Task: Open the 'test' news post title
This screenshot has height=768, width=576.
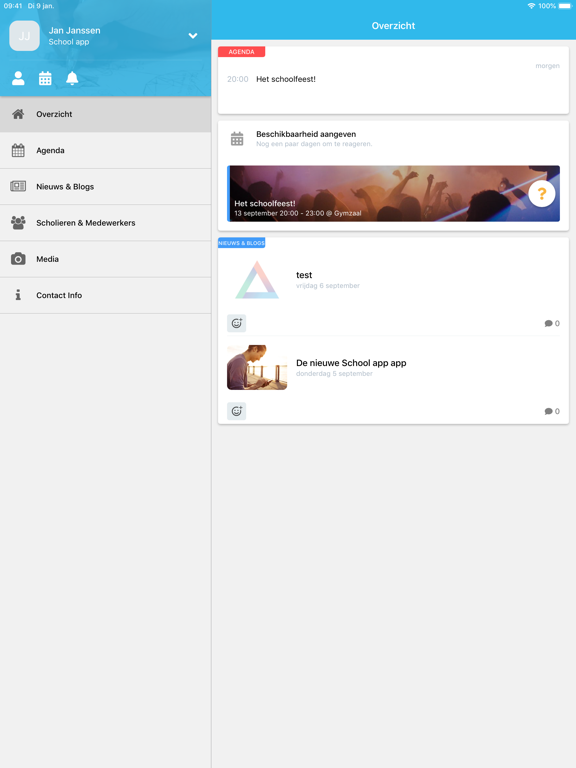Action: 304,275
